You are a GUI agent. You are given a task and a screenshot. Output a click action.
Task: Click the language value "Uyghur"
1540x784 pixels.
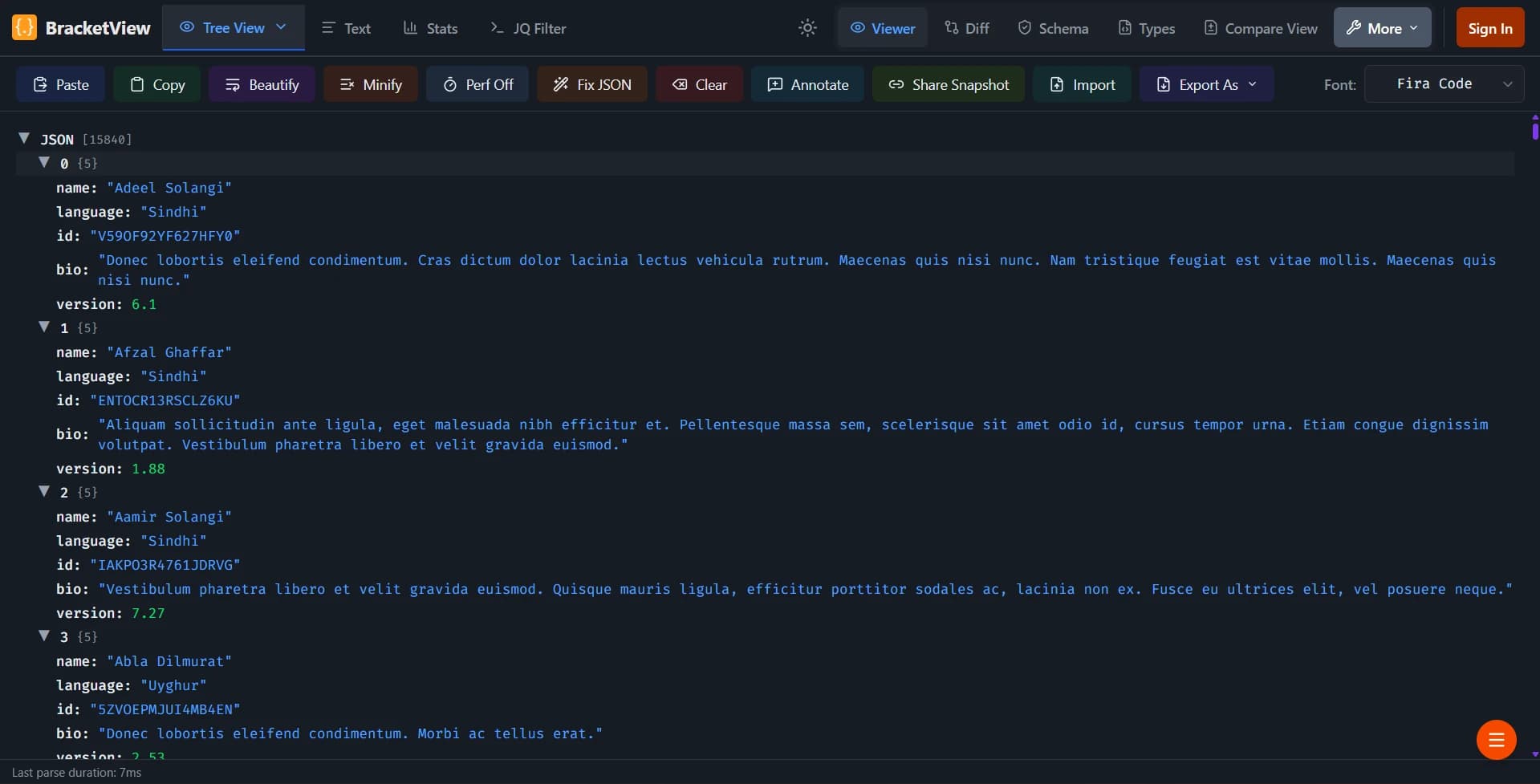(173, 685)
